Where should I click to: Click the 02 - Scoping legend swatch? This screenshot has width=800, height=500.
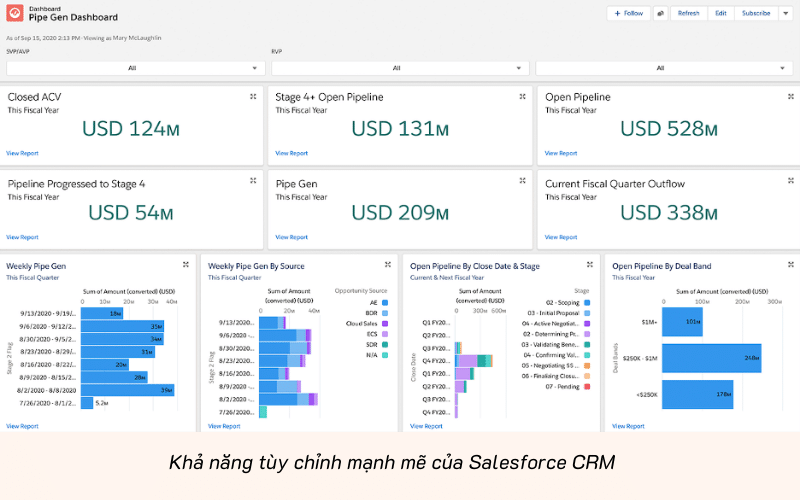coord(587,303)
